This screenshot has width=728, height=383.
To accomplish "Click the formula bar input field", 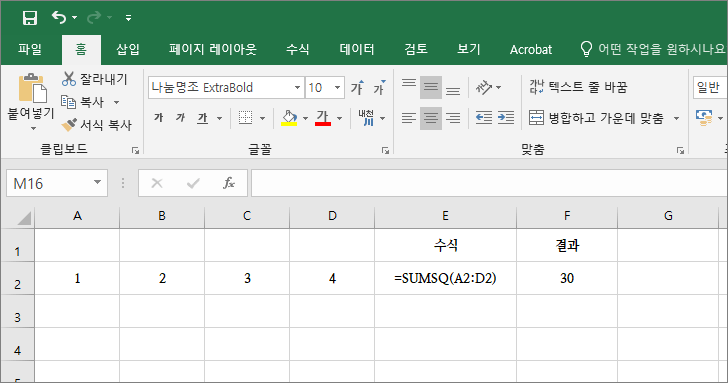I will pos(489,183).
